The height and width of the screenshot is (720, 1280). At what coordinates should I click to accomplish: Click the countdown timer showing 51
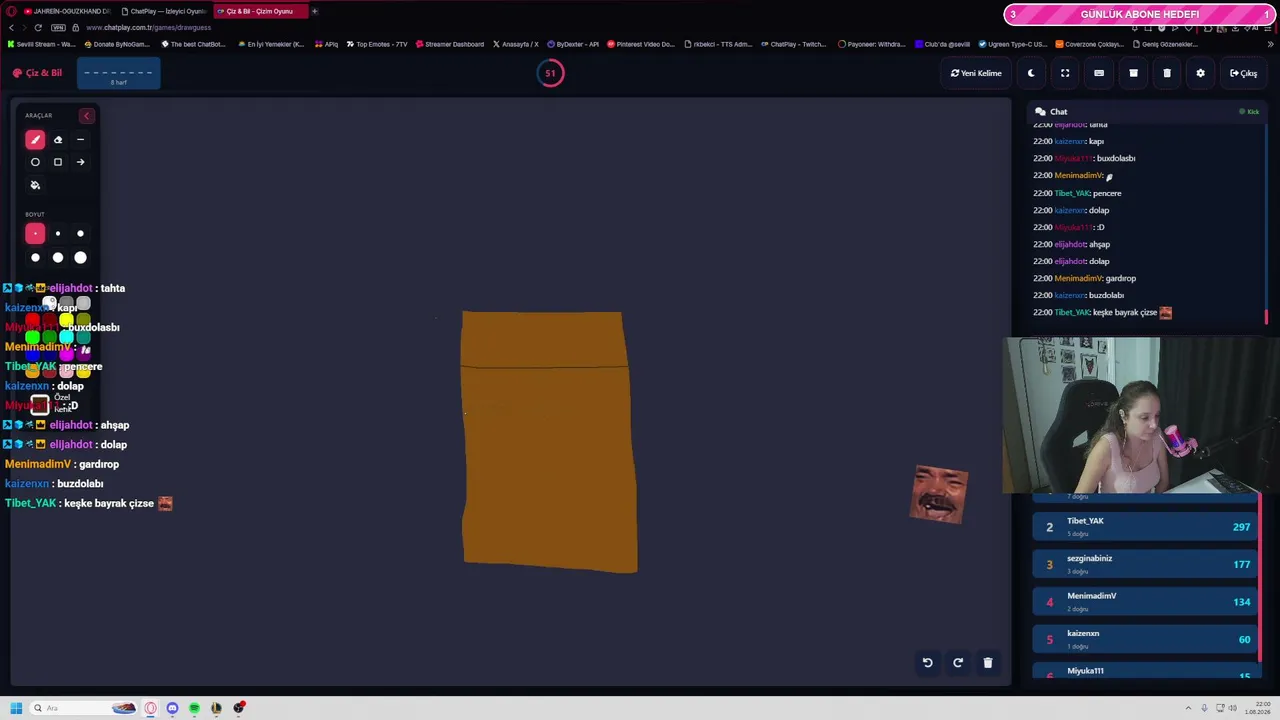[550, 73]
